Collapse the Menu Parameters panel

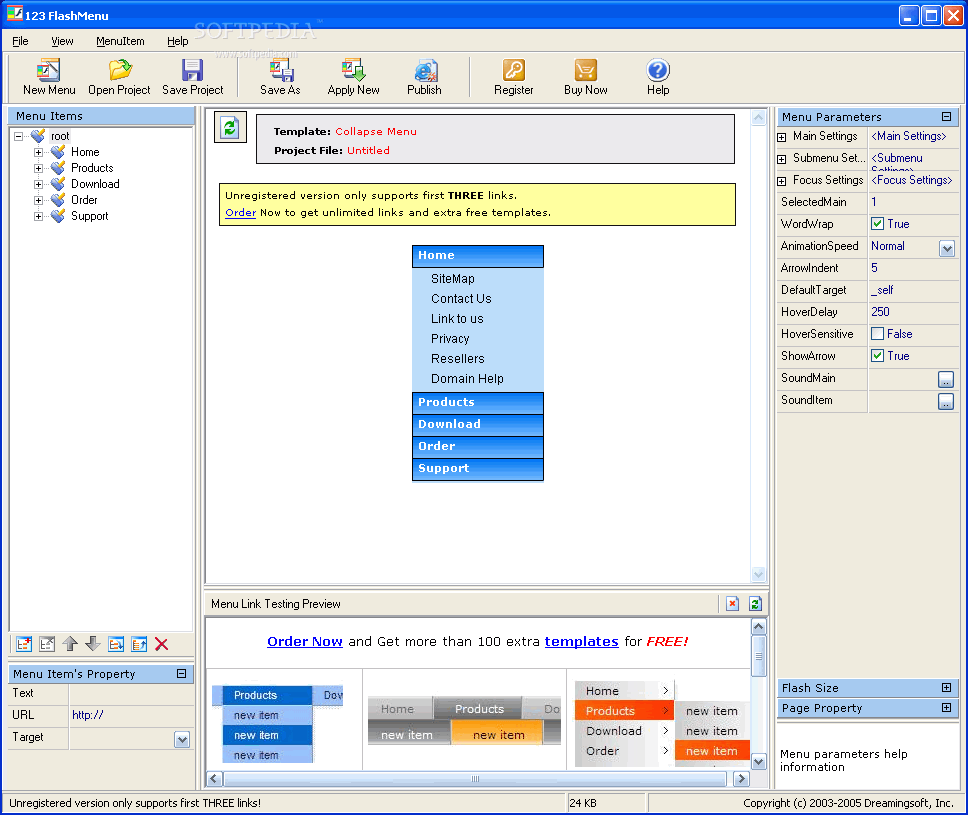click(946, 116)
